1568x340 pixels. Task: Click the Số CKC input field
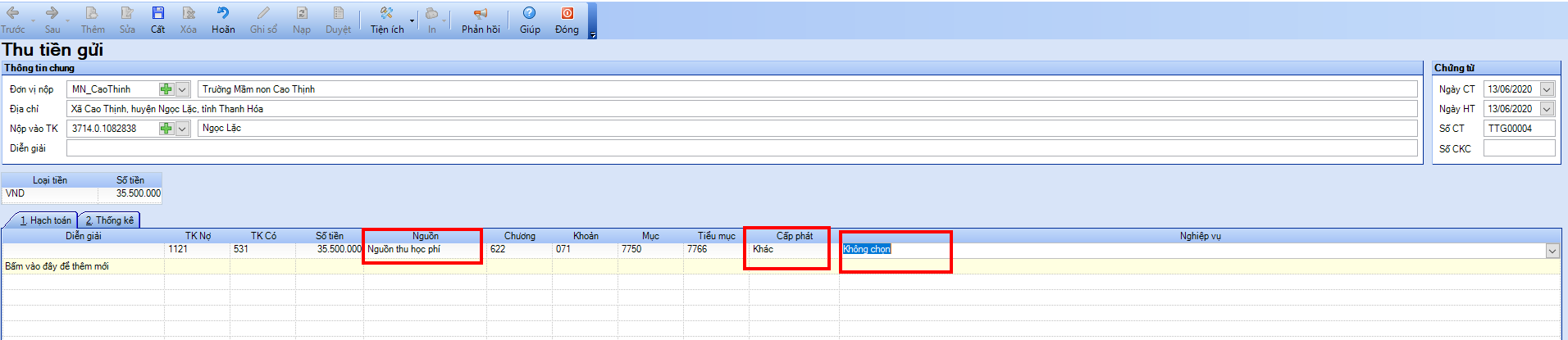click(x=1519, y=148)
